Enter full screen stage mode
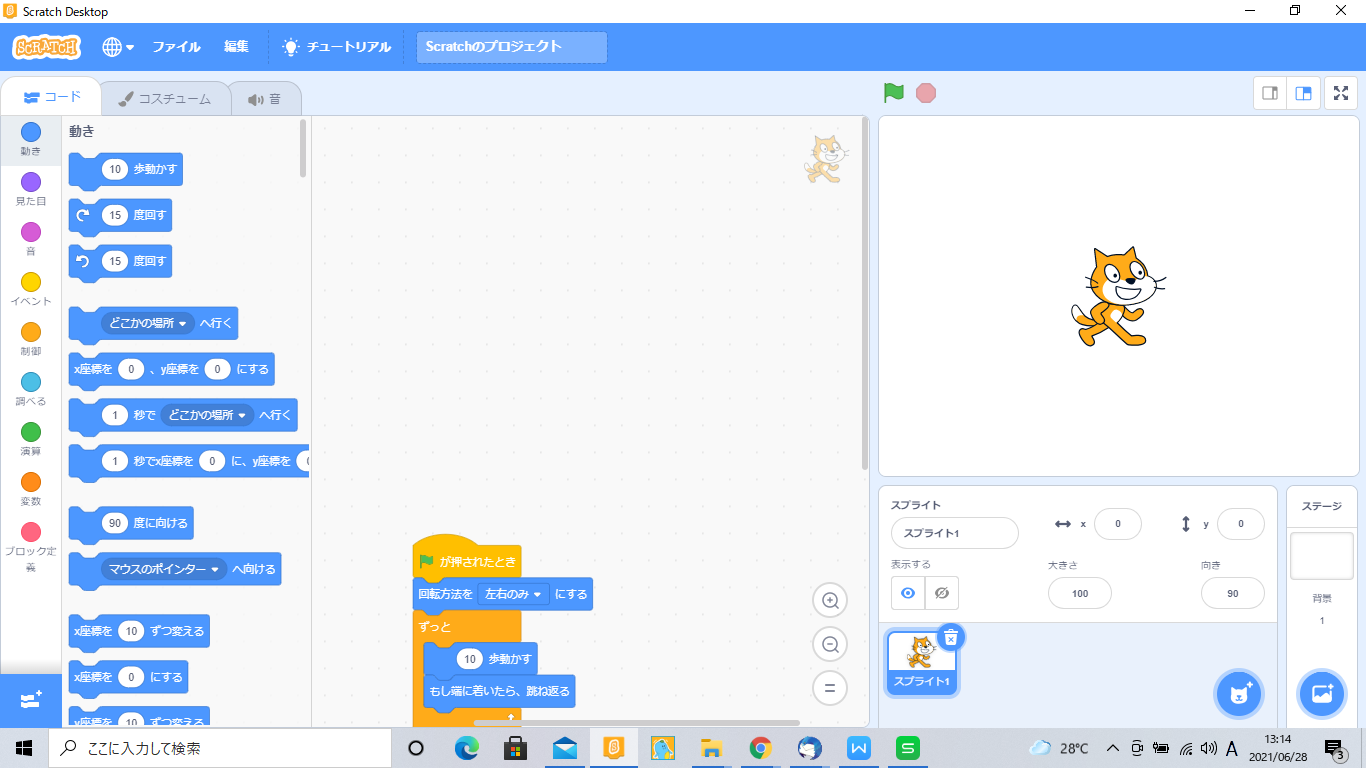 tap(1341, 93)
